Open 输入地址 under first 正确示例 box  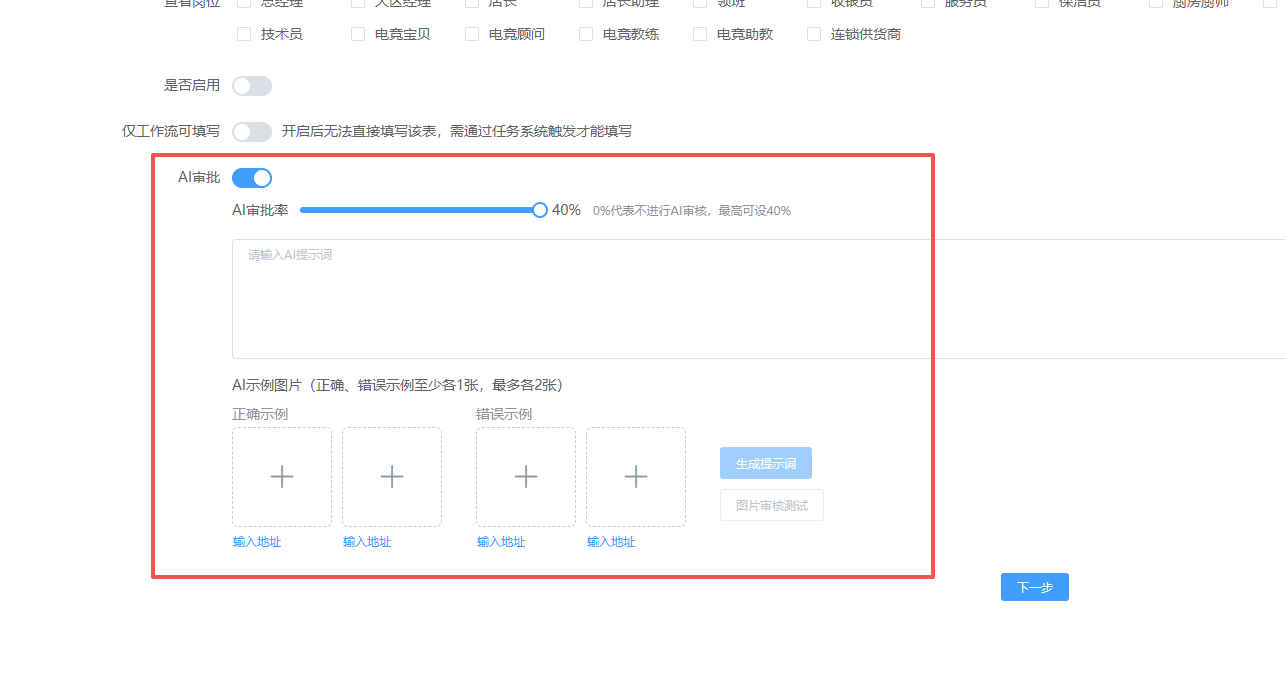coord(257,542)
